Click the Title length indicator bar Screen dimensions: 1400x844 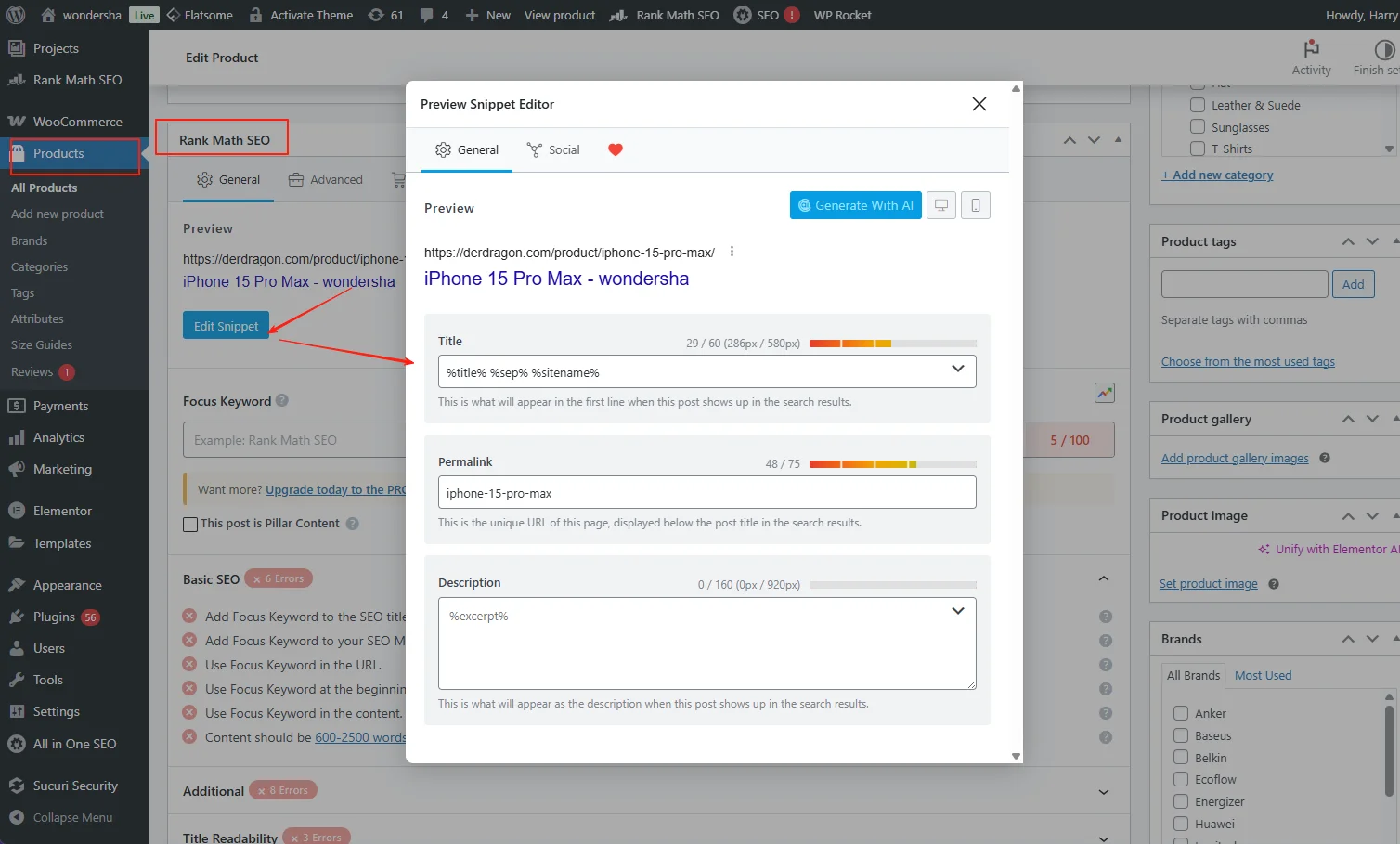click(x=893, y=344)
